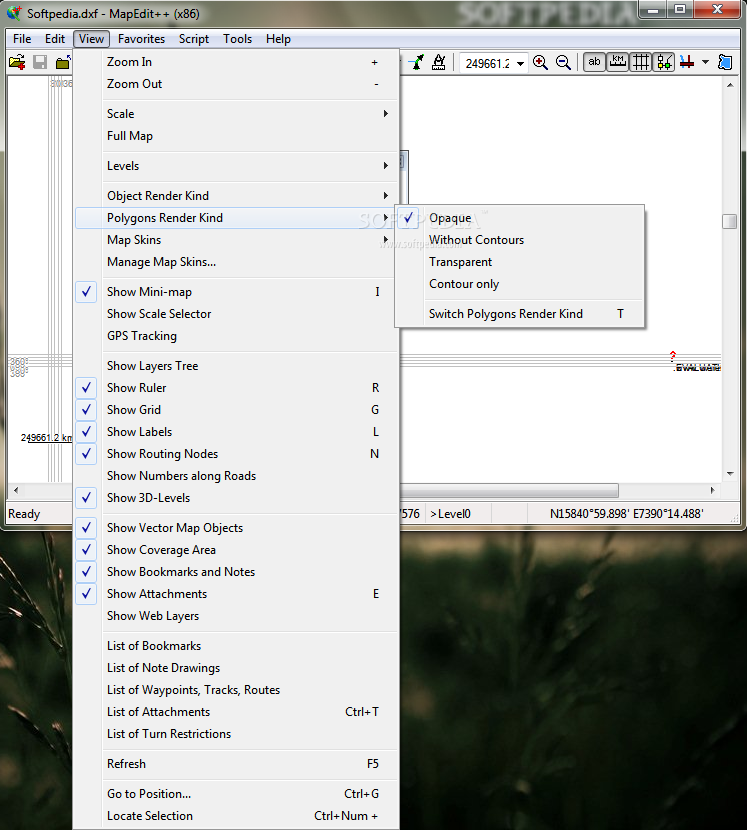The height and width of the screenshot is (830, 747).
Task: Choose Refresh from View menu
Action: point(236,764)
